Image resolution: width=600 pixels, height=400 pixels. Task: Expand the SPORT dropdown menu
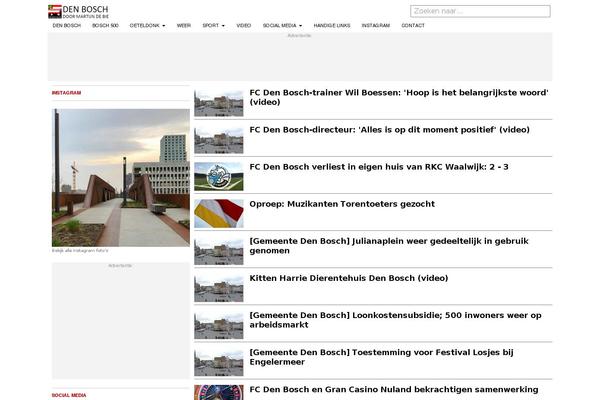point(214,26)
